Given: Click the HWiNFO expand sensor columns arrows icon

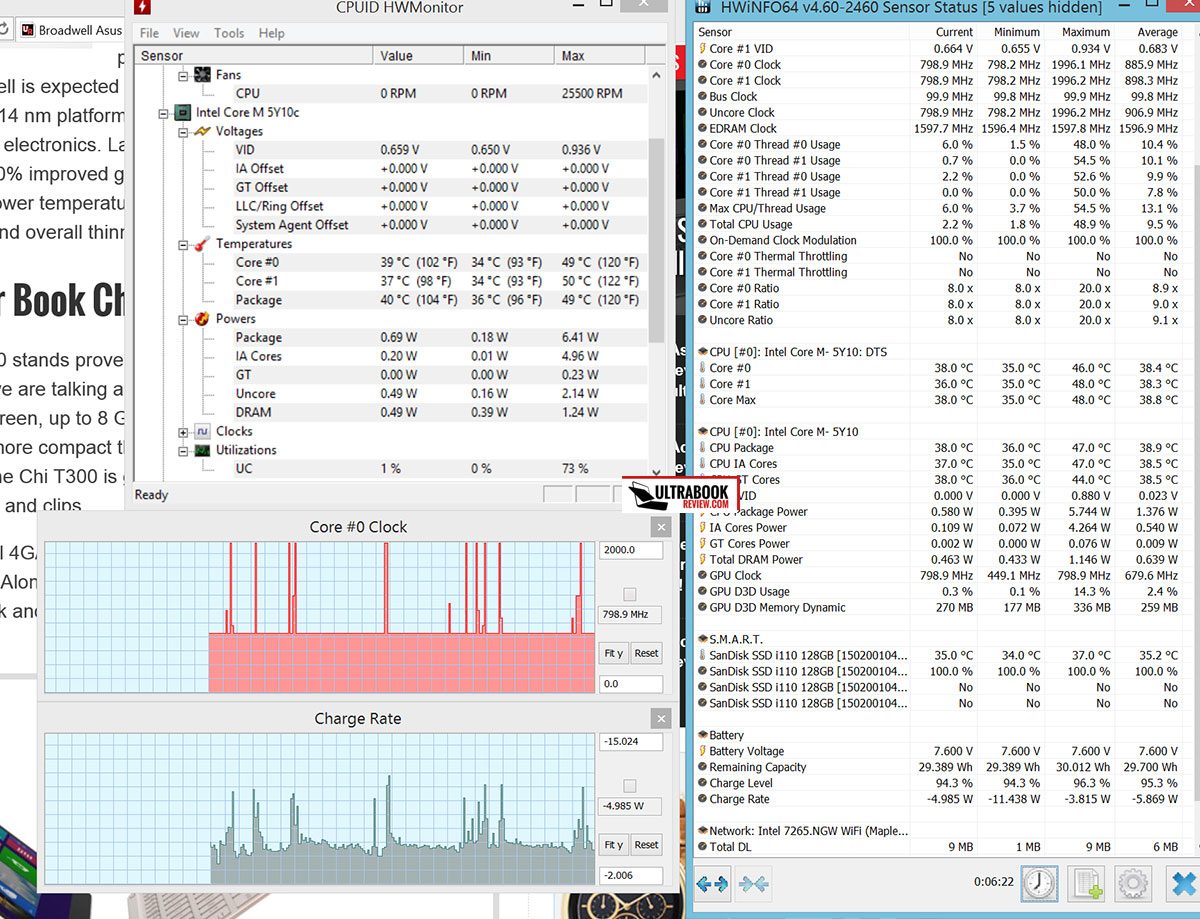Looking at the screenshot, I should coord(712,885).
